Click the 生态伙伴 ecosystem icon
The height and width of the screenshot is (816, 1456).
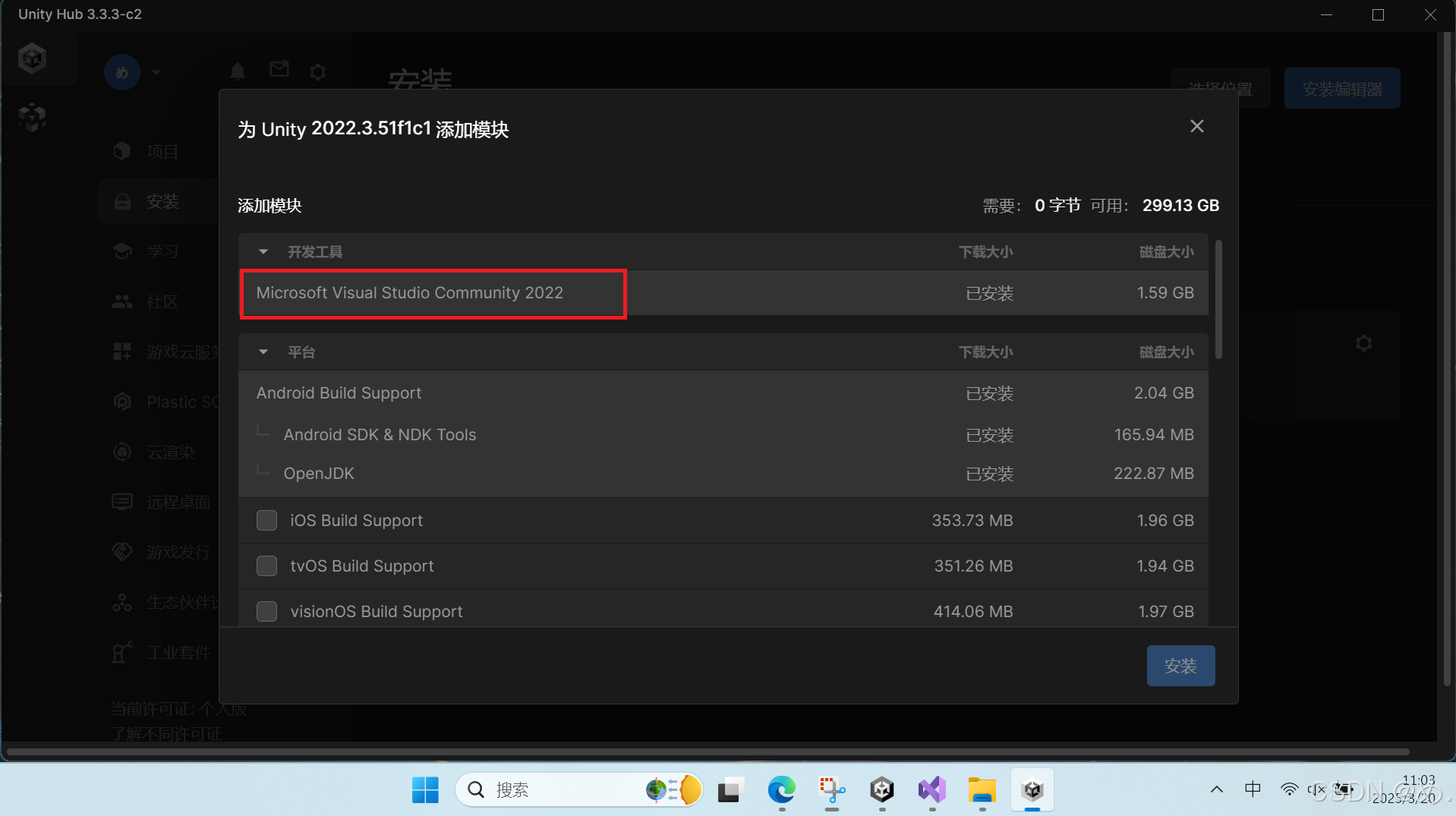(x=122, y=602)
